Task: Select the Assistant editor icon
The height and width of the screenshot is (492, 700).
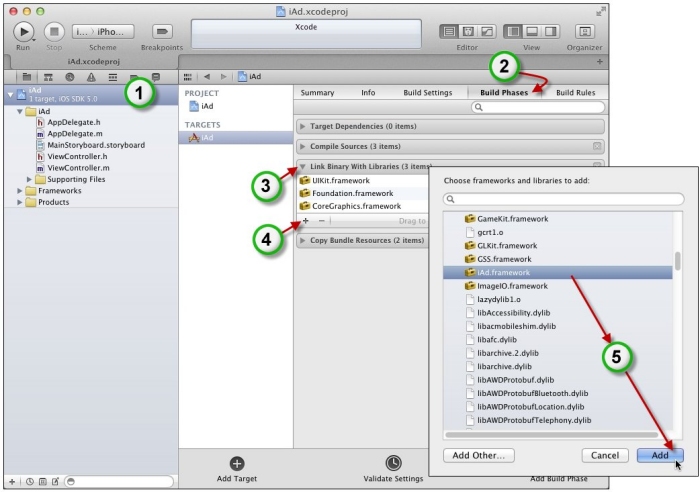Action: pos(468,32)
